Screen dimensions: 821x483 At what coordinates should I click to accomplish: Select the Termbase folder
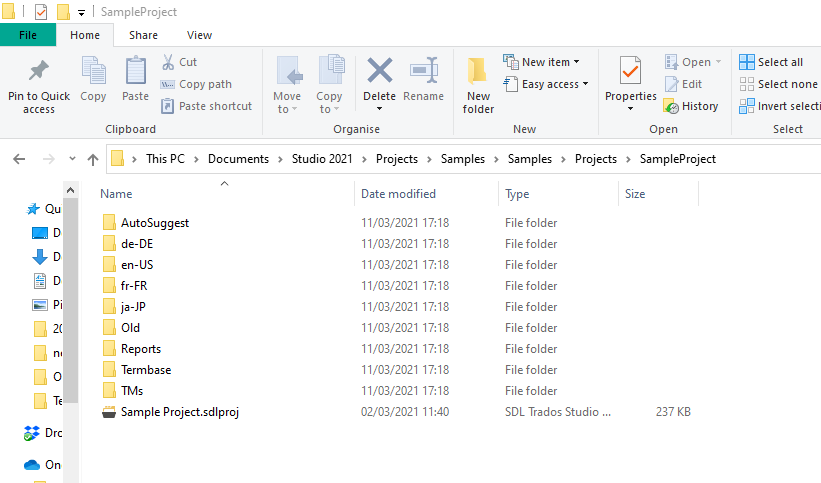pyautogui.click(x=146, y=370)
